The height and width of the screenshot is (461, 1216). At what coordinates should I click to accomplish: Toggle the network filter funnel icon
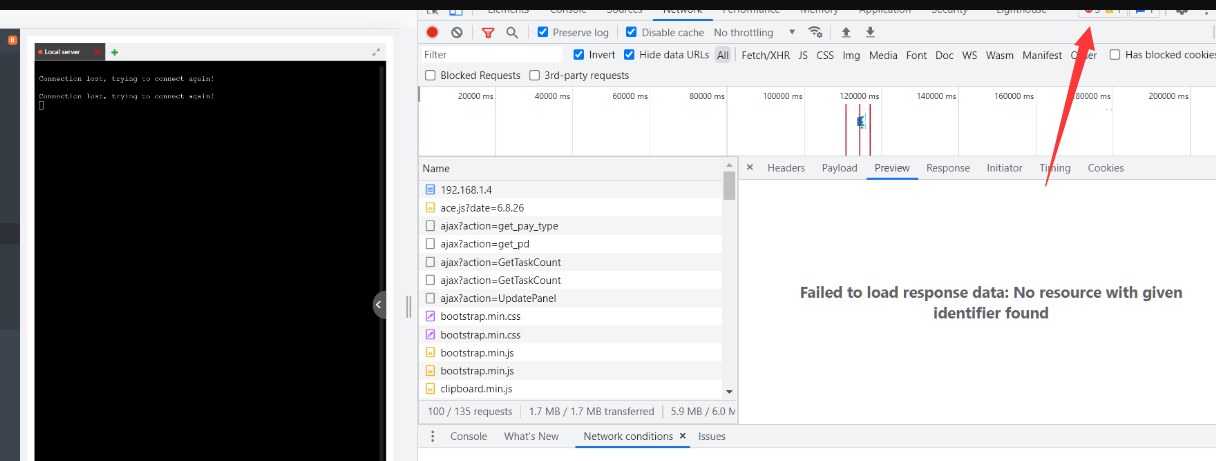tap(488, 32)
